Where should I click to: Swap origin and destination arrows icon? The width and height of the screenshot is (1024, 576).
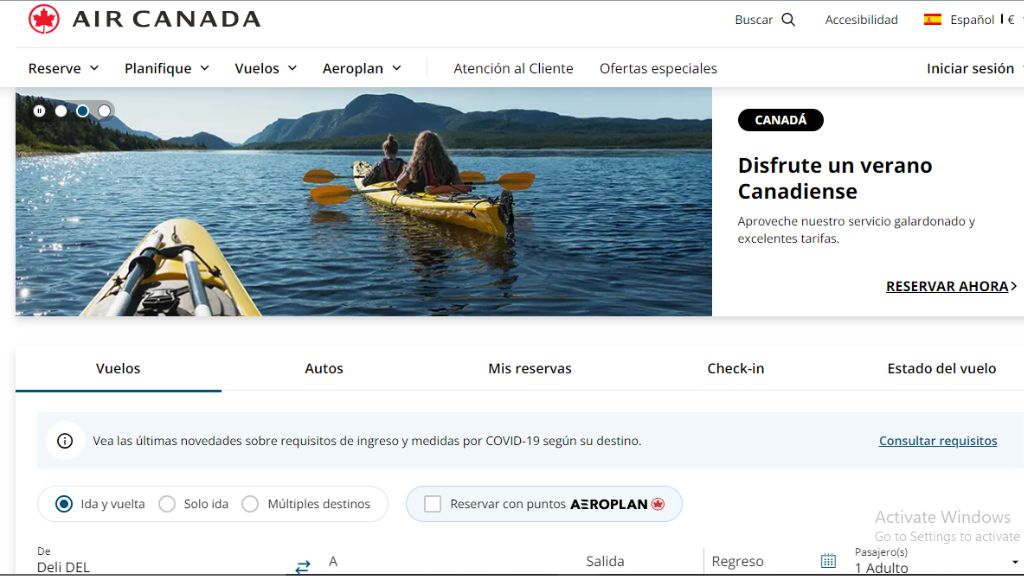(303, 566)
